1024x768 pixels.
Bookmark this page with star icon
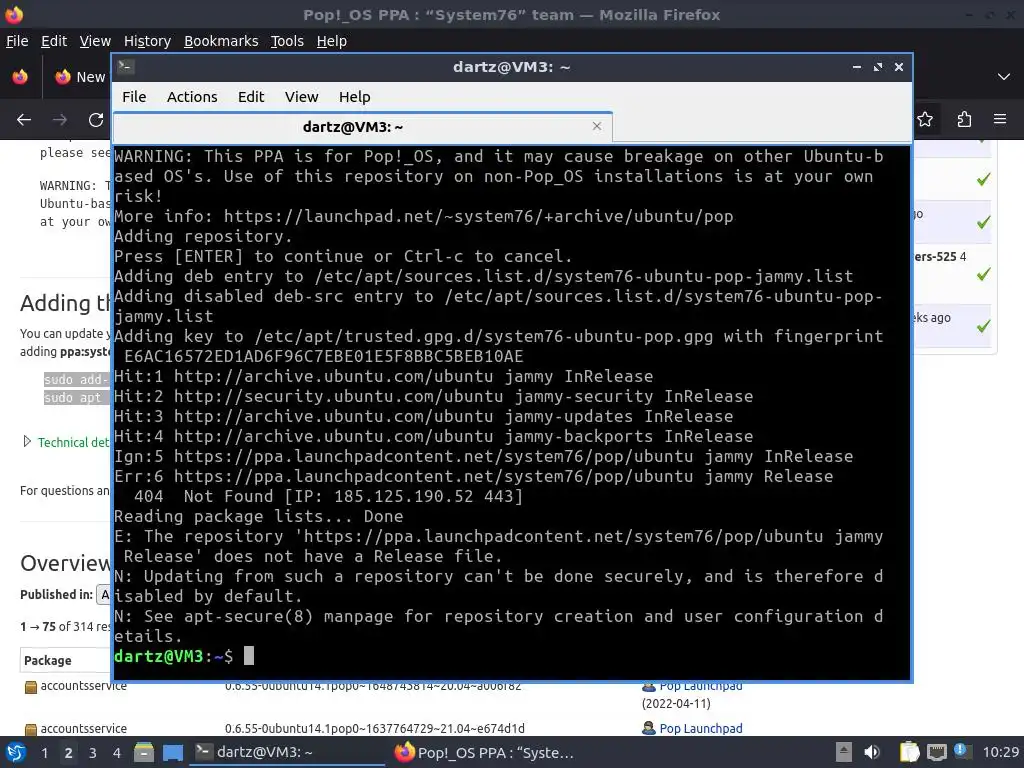[925, 120]
